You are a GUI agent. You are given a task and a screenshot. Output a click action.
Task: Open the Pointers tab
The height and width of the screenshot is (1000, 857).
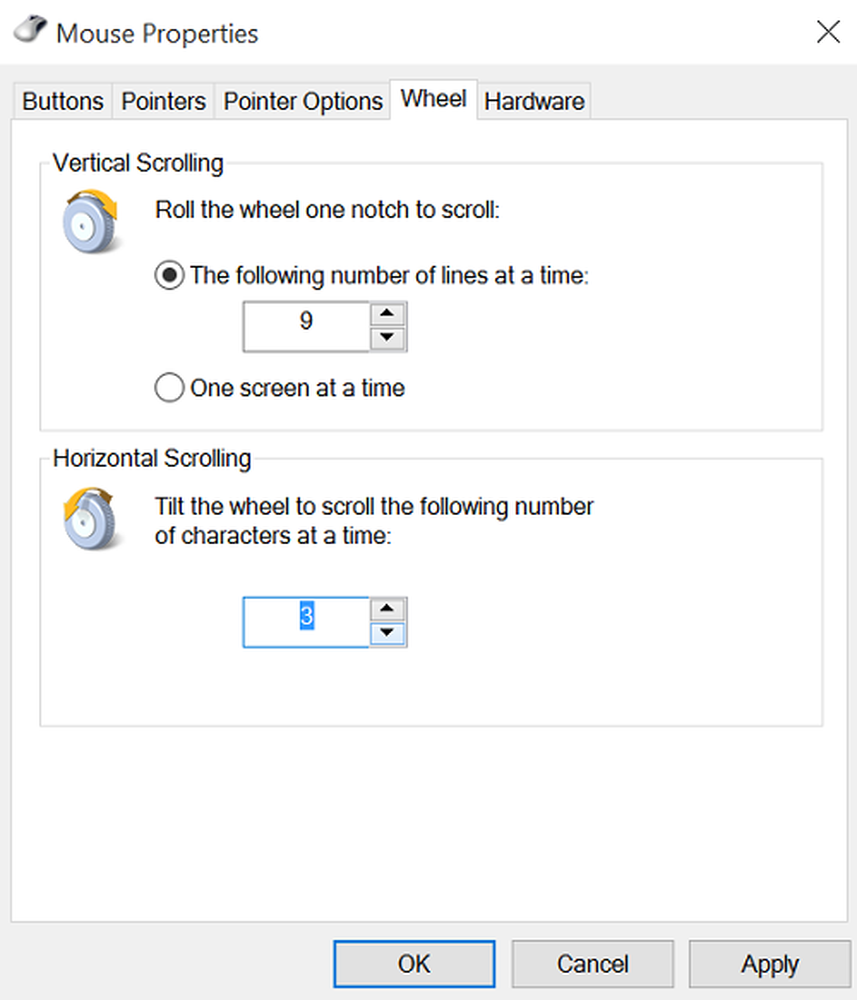coord(164,101)
